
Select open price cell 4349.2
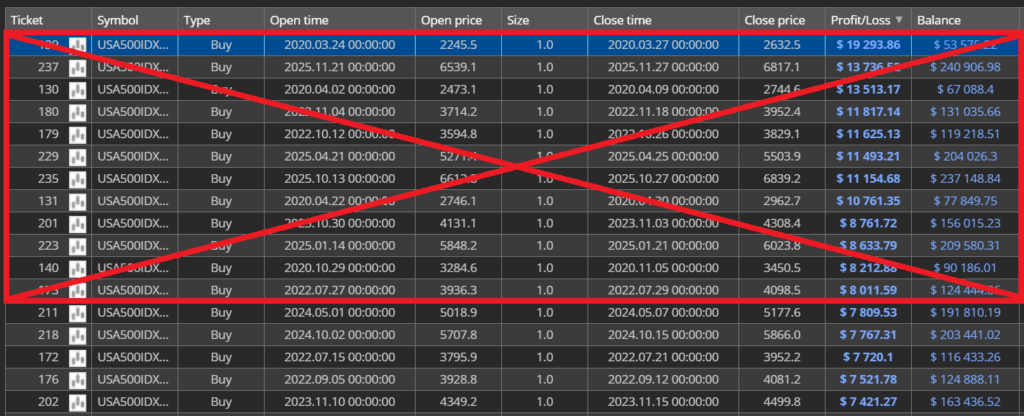click(x=457, y=404)
